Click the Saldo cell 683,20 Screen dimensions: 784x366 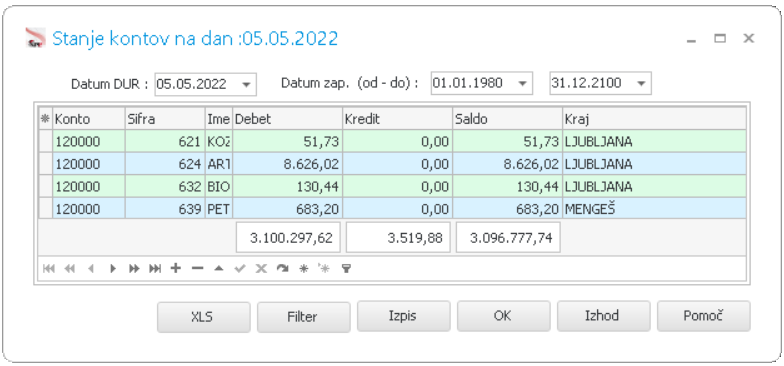tap(508, 209)
